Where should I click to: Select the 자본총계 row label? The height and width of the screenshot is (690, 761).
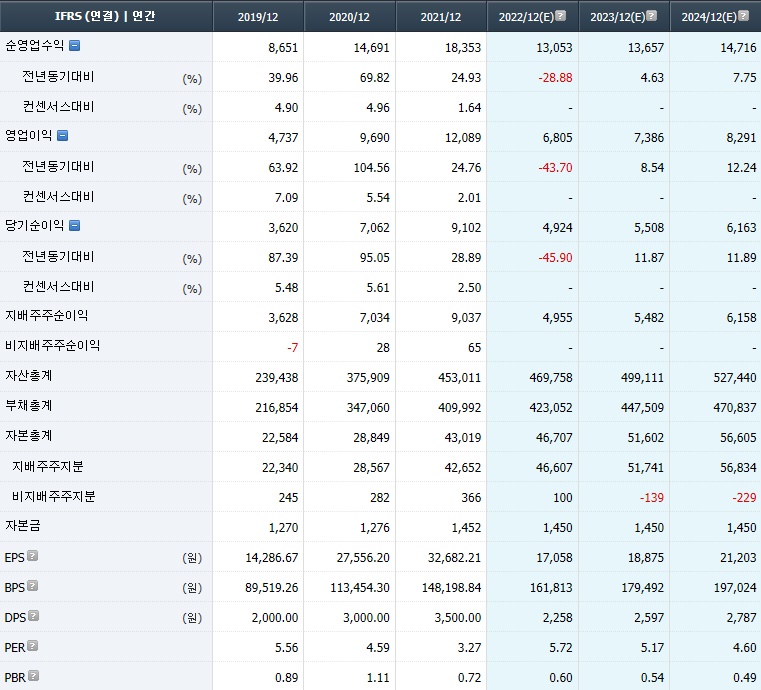point(29,436)
